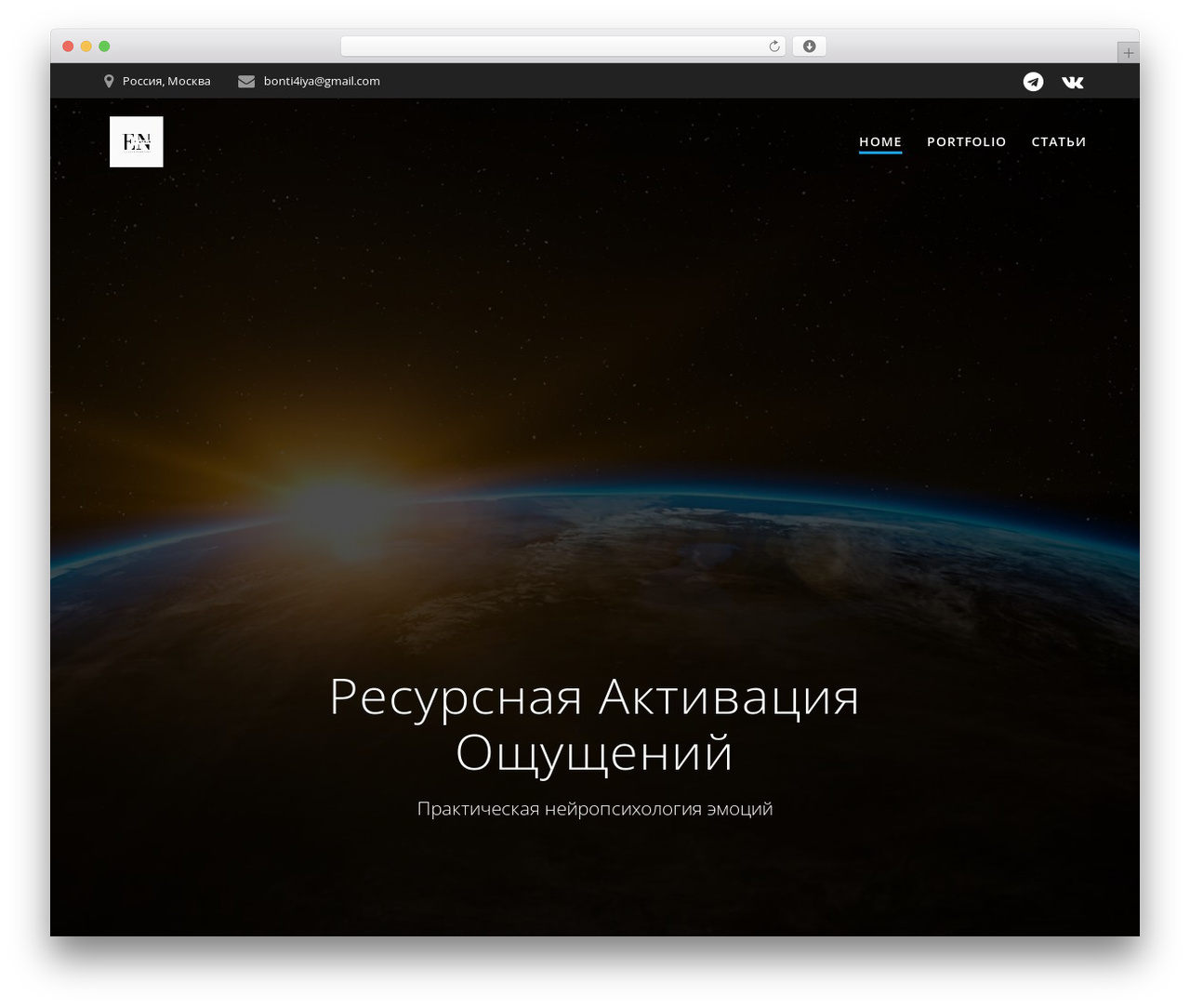Viewport: 1190px width, 1008px height.
Task: Click the envelope email icon
Action: 246,81
